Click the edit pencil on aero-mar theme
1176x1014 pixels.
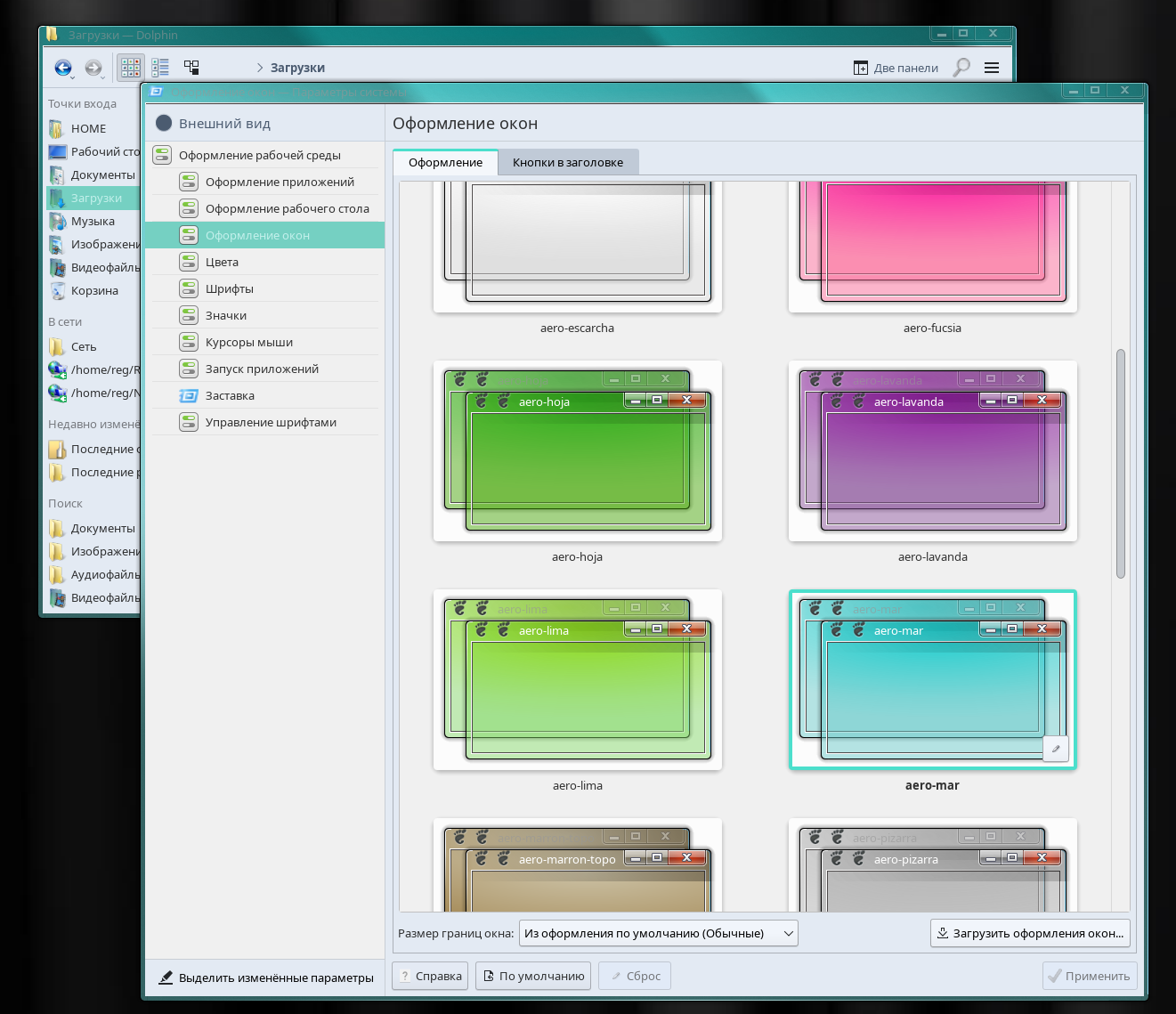1056,749
